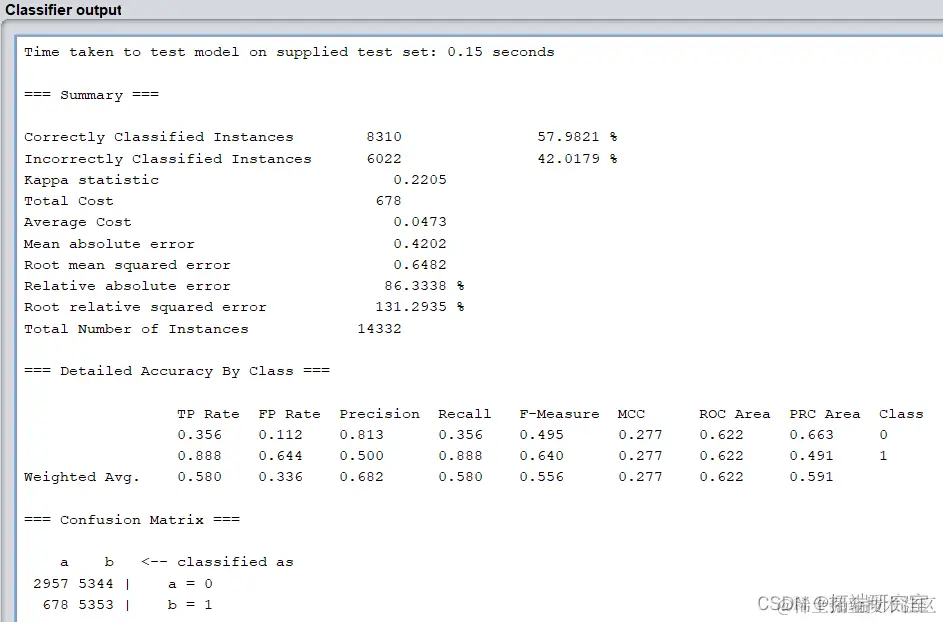943x622 pixels.
Task: Click the weighted Precision 0.682
Action: 361,477
